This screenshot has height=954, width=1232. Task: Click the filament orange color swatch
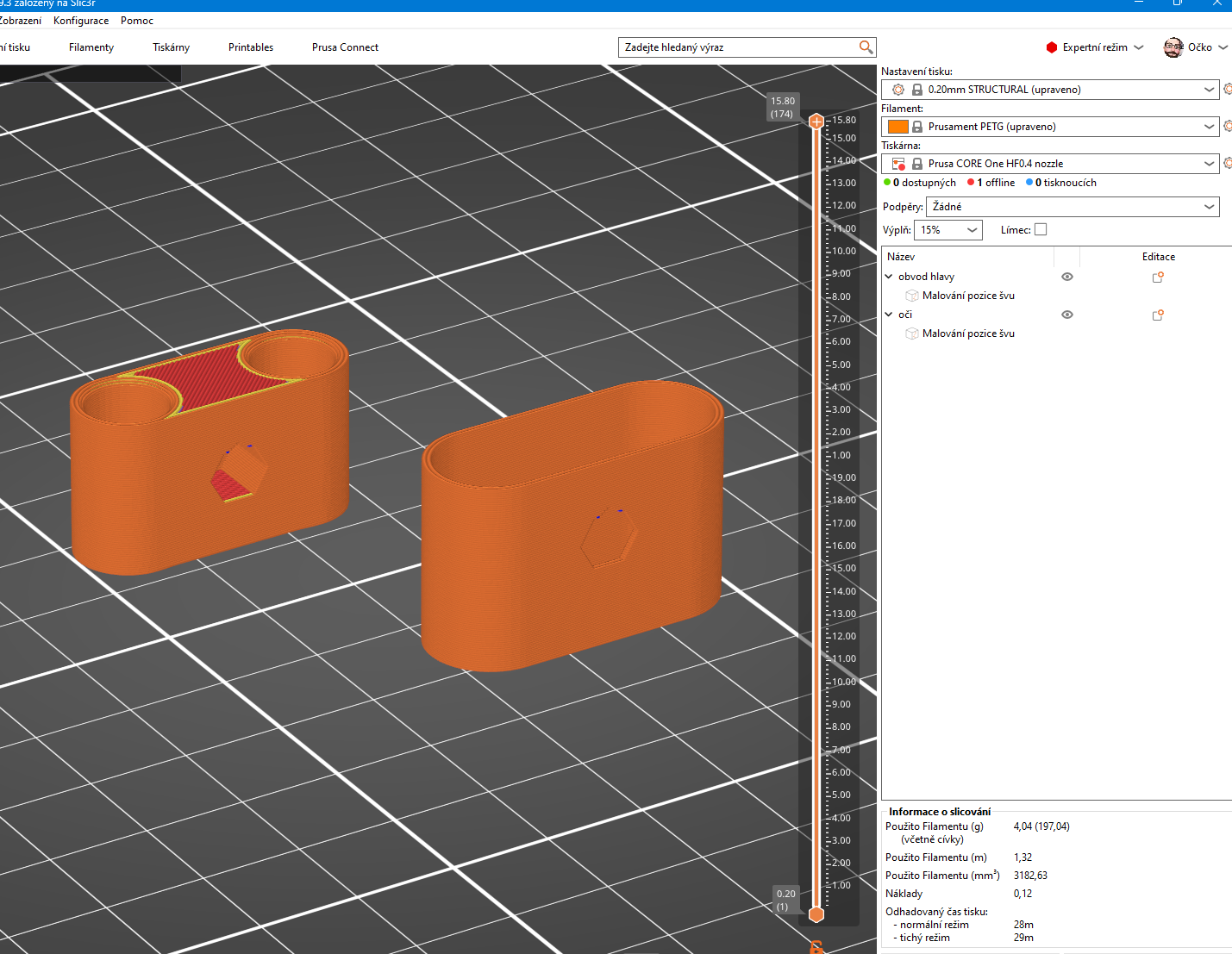898,127
